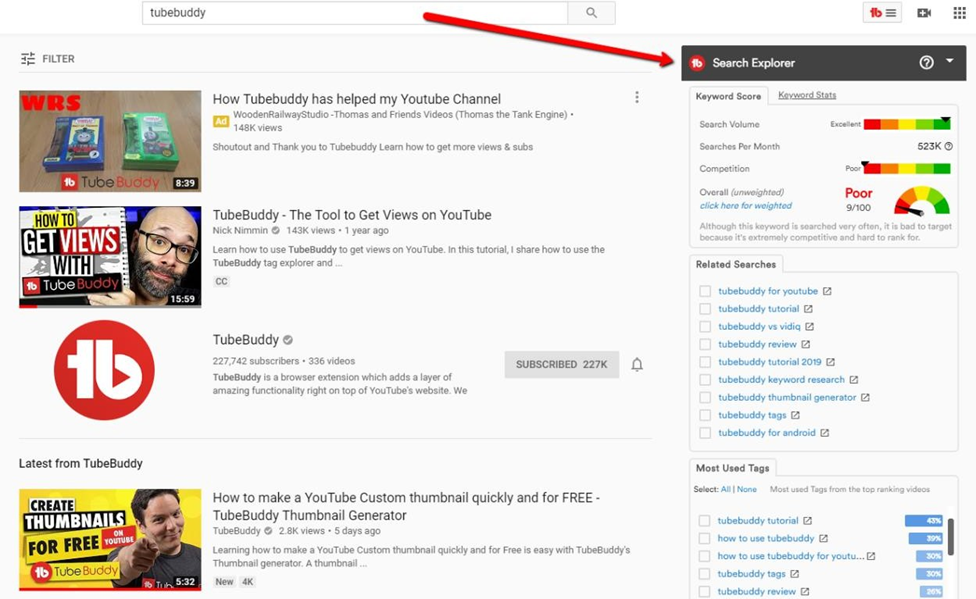Open 'how to use tubebuddy' tag external icon
This screenshot has width=976, height=599.
(824, 539)
